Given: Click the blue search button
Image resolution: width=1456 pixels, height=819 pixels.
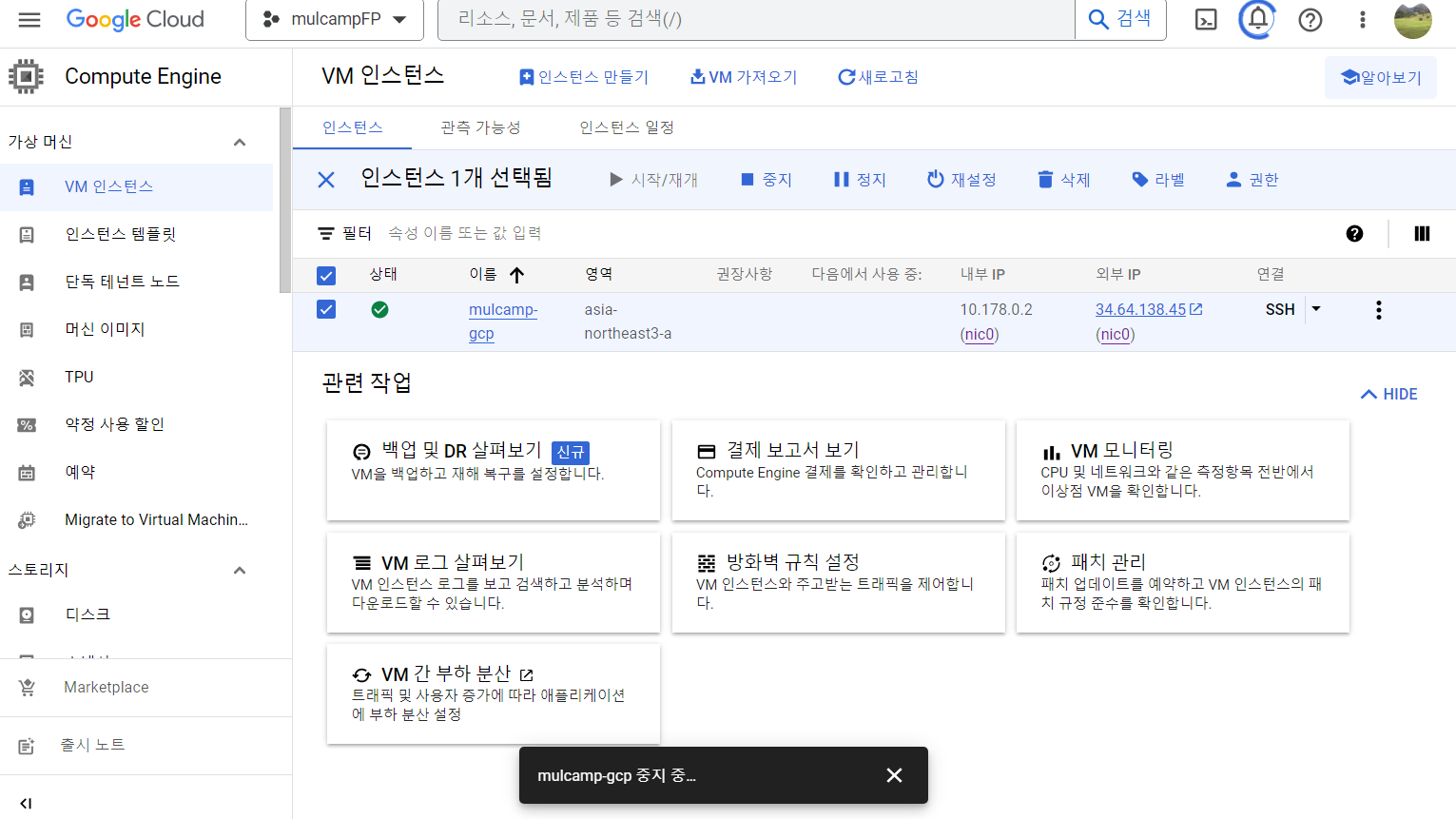Looking at the screenshot, I should (1120, 19).
